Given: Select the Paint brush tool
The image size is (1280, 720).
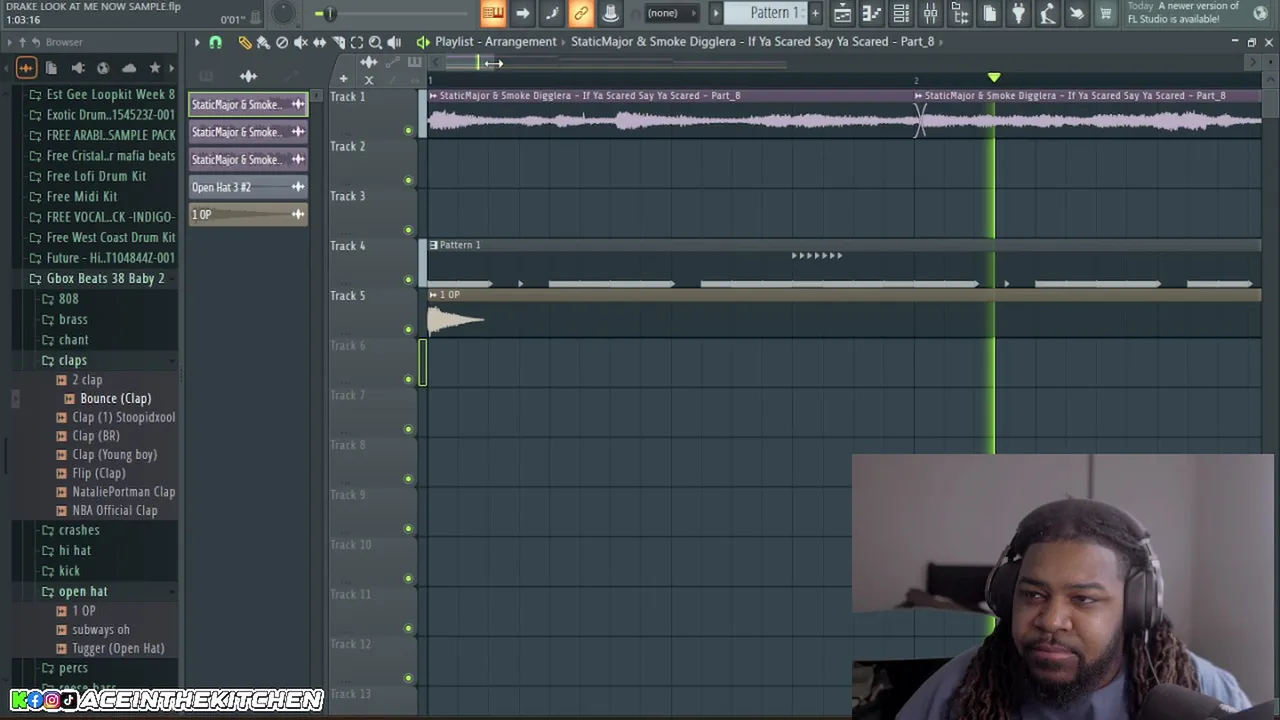Looking at the screenshot, I should [x=263, y=42].
